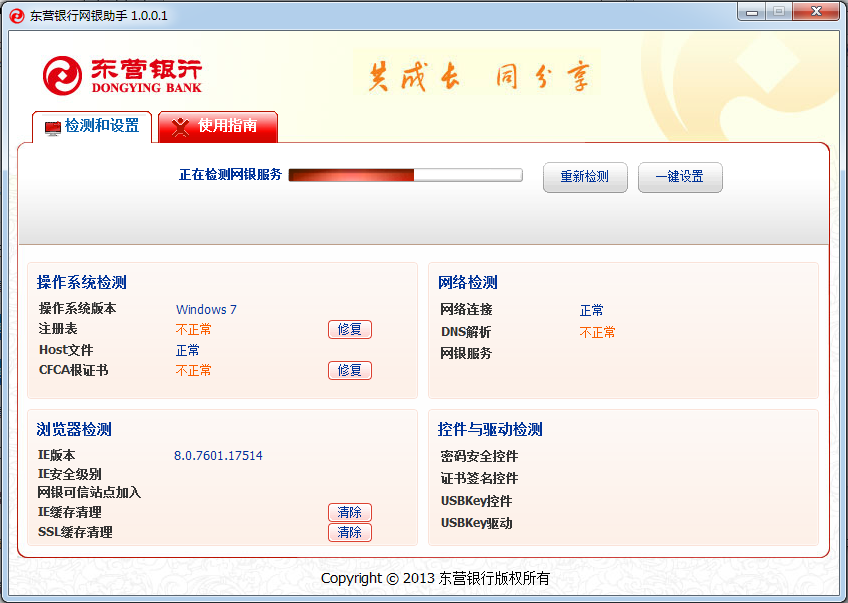Screen dimensions: 848x603
Task: Click 清除 button for SSL缓存清理
Action: [350, 532]
